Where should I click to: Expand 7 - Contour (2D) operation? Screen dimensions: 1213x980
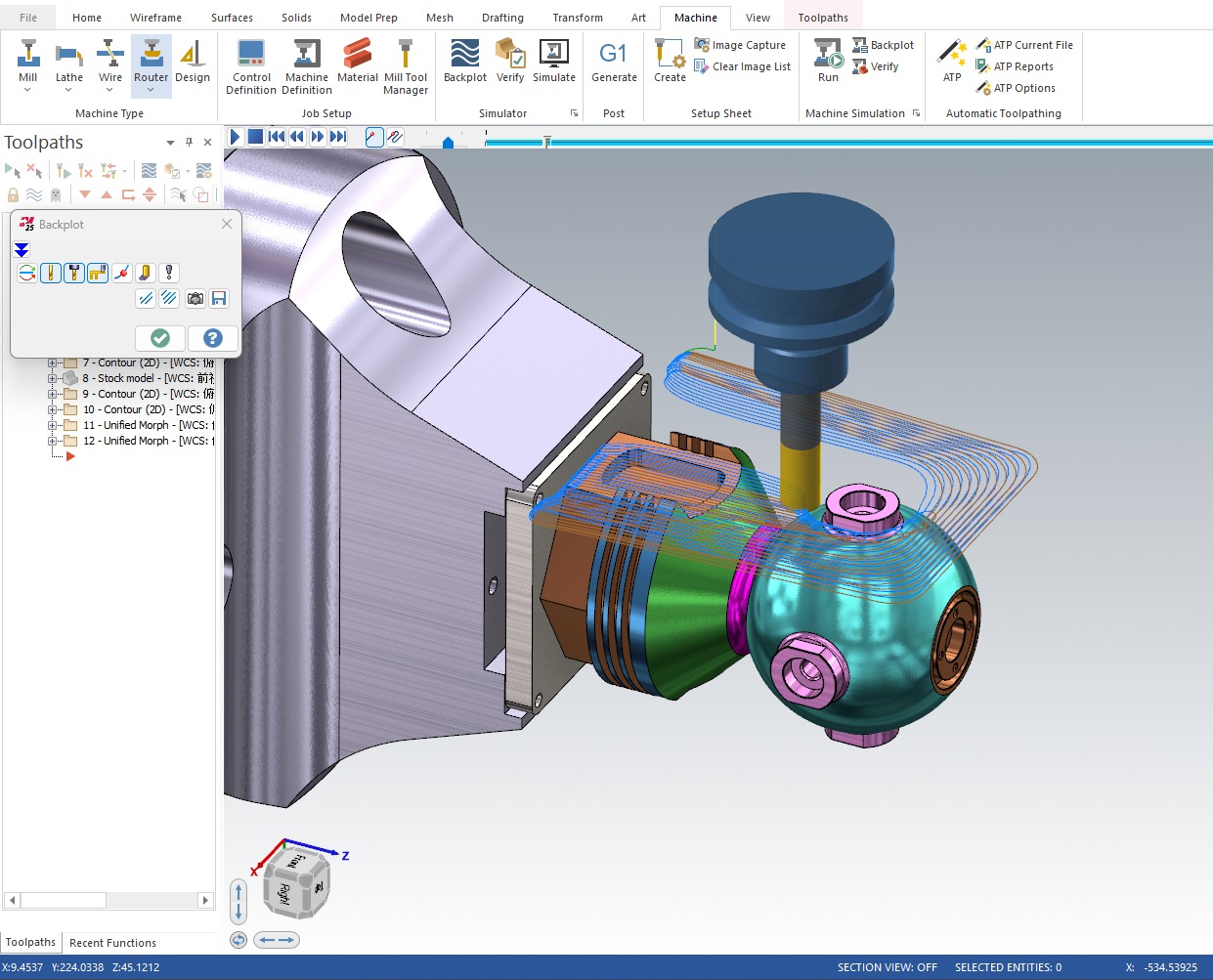click(53, 362)
